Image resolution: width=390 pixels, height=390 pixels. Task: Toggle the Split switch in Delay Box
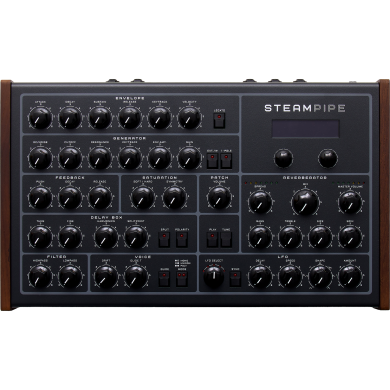click(x=164, y=240)
